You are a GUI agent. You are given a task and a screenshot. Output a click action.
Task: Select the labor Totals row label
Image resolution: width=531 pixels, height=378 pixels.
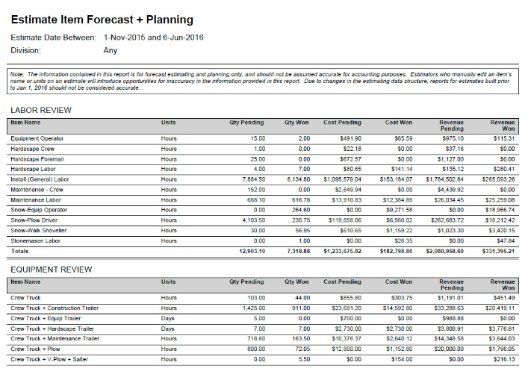pos(19,251)
